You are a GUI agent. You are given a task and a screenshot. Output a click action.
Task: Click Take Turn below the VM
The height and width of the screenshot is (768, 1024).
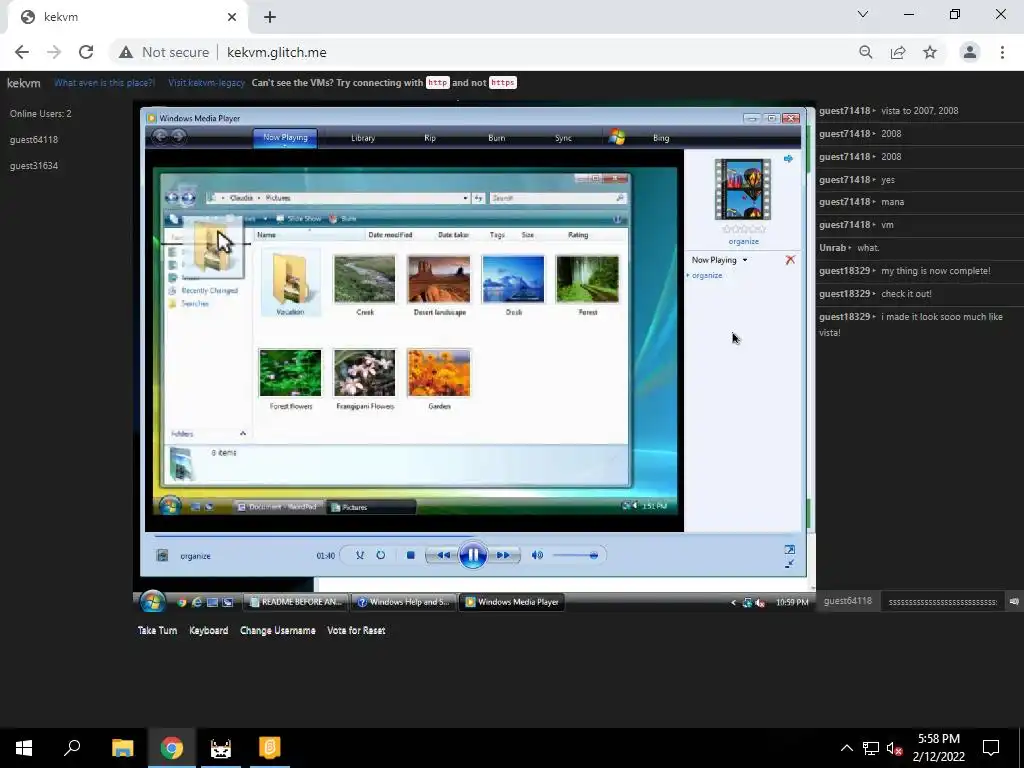click(157, 630)
